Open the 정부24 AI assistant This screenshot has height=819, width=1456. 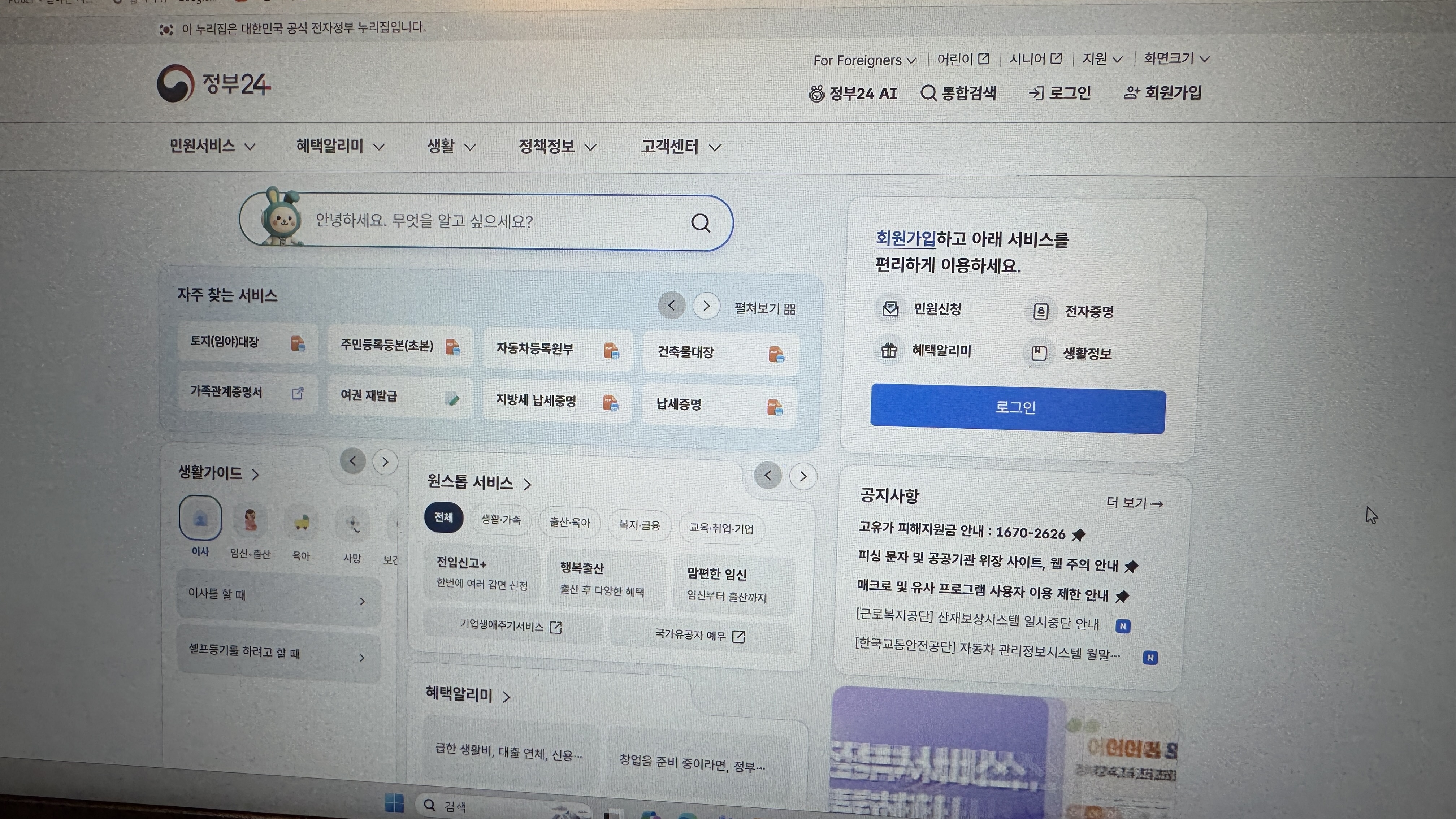(x=853, y=93)
